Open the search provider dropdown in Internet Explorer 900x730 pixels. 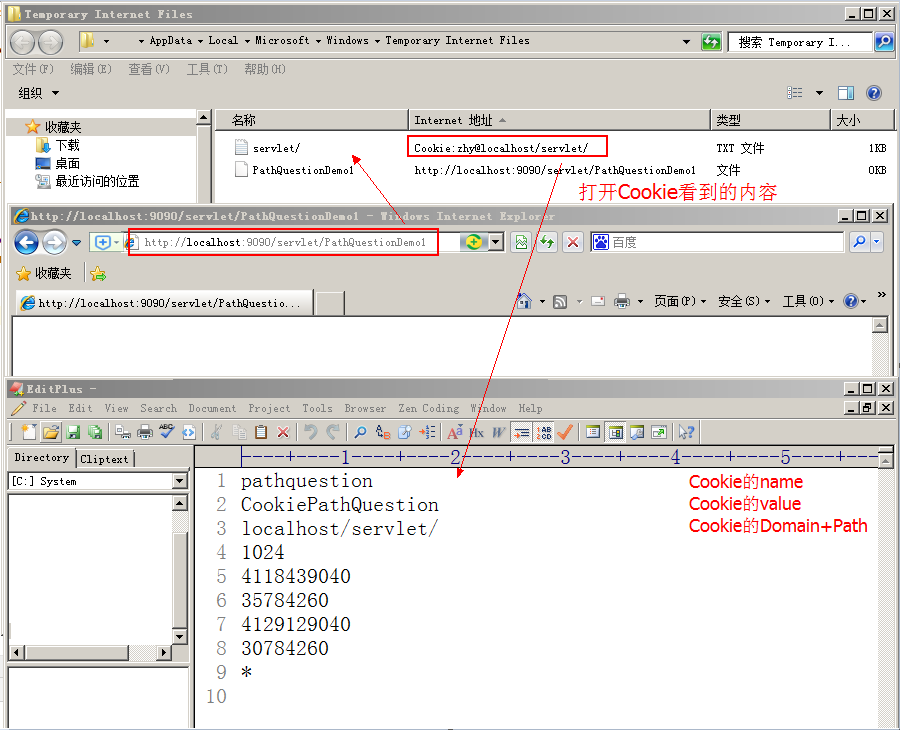tap(876, 242)
